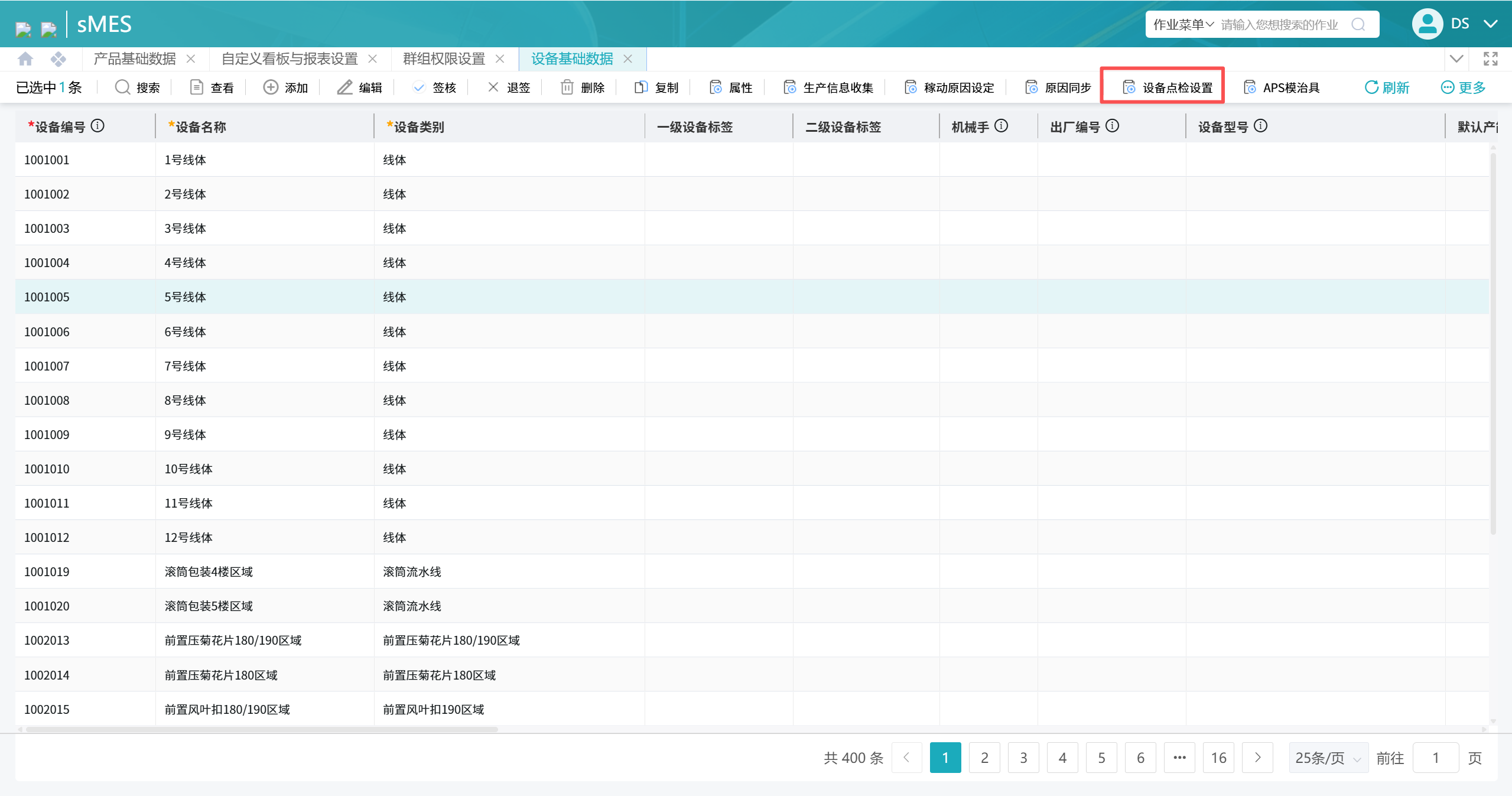The width and height of the screenshot is (1512, 796).
Task: Click 删除 to delete the selected row
Action: (582, 87)
